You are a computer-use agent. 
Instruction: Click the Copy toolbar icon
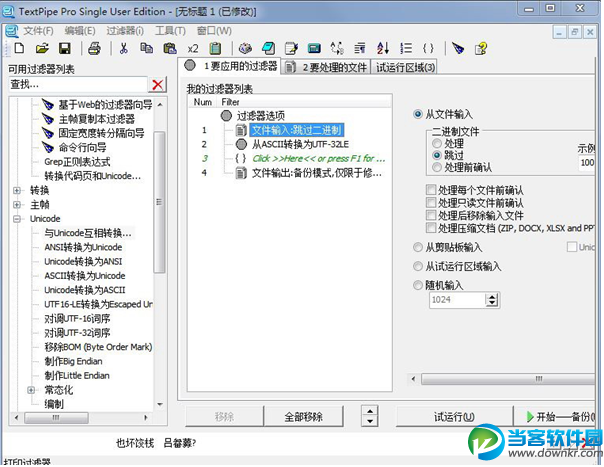[146, 48]
